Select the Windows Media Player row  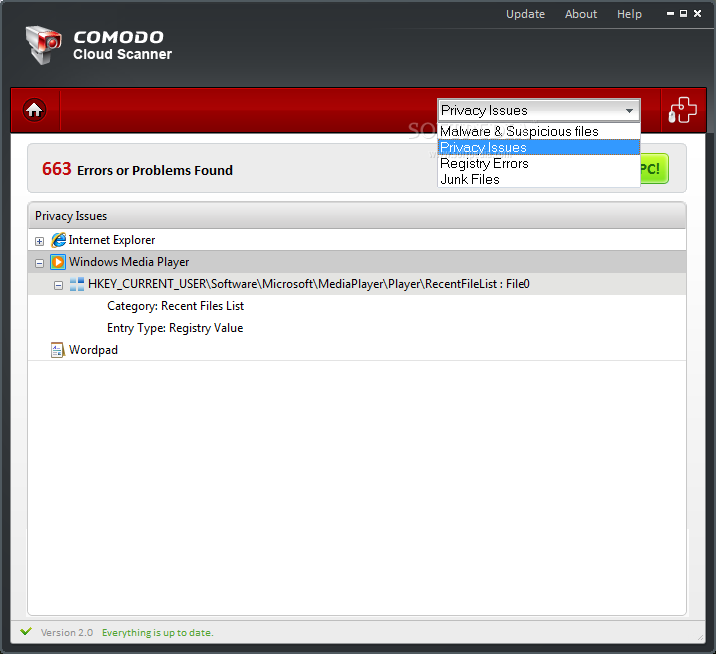click(357, 262)
